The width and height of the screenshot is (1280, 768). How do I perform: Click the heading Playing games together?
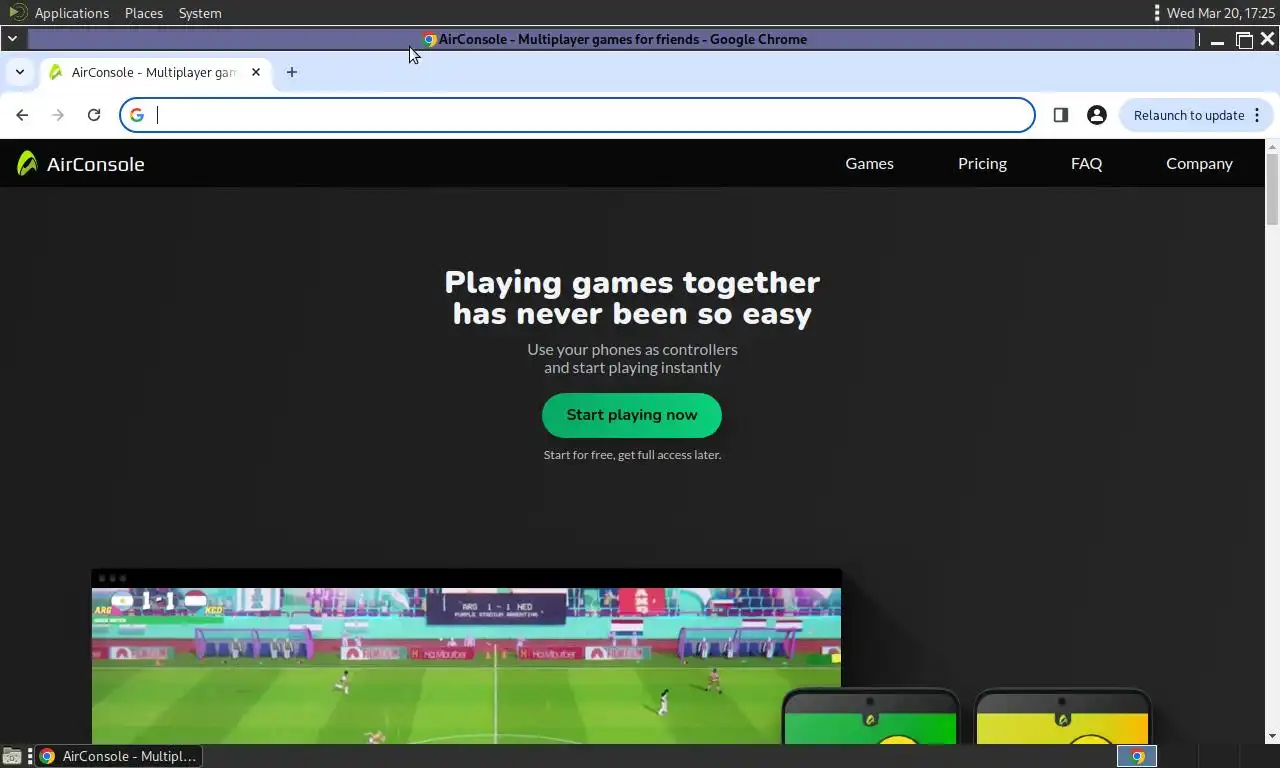click(x=632, y=282)
